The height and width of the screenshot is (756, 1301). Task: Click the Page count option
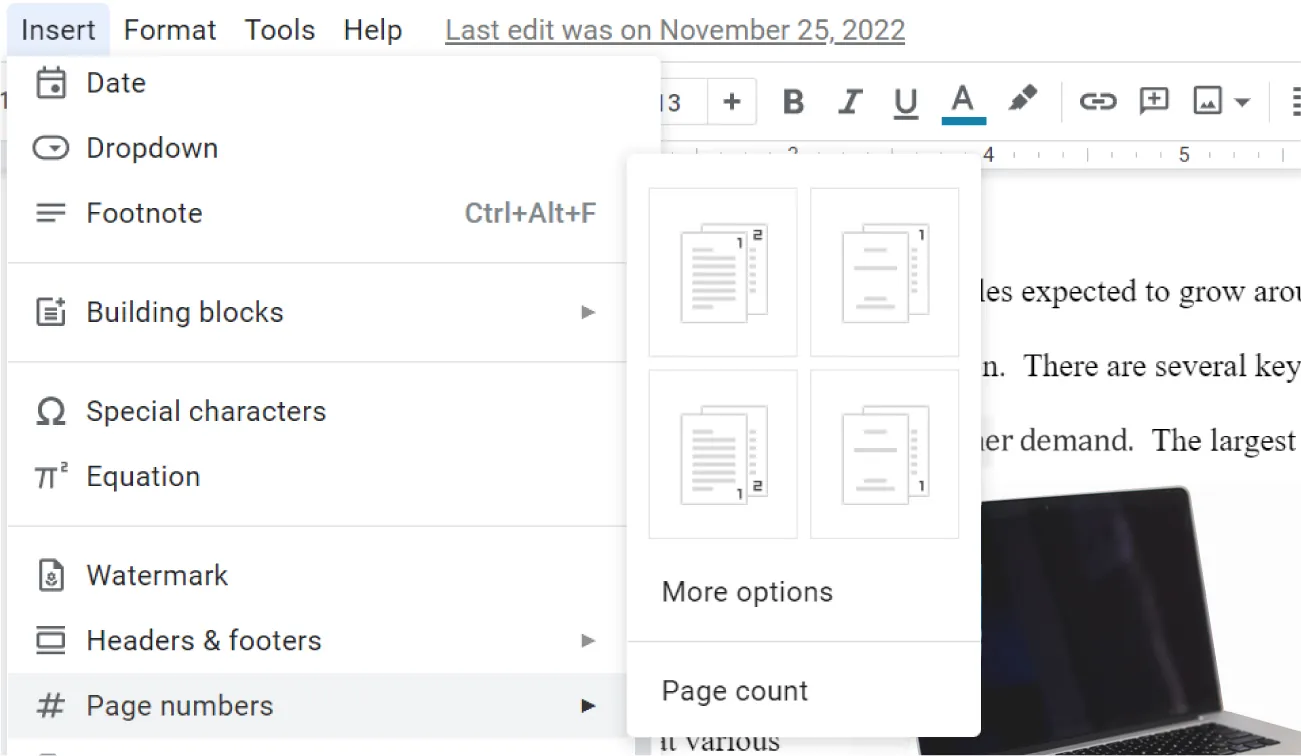734,690
